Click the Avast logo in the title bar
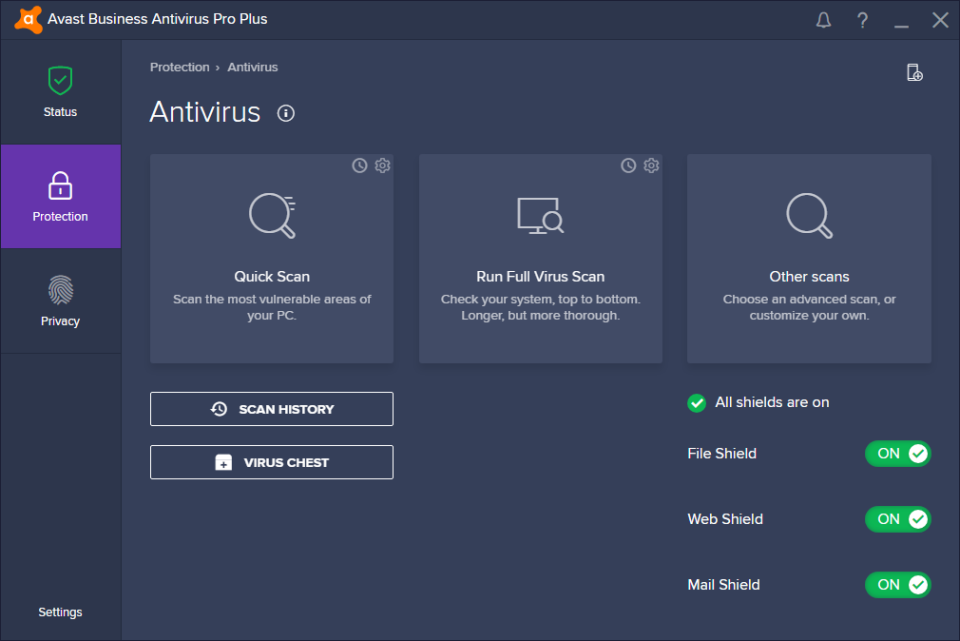 (27, 19)
